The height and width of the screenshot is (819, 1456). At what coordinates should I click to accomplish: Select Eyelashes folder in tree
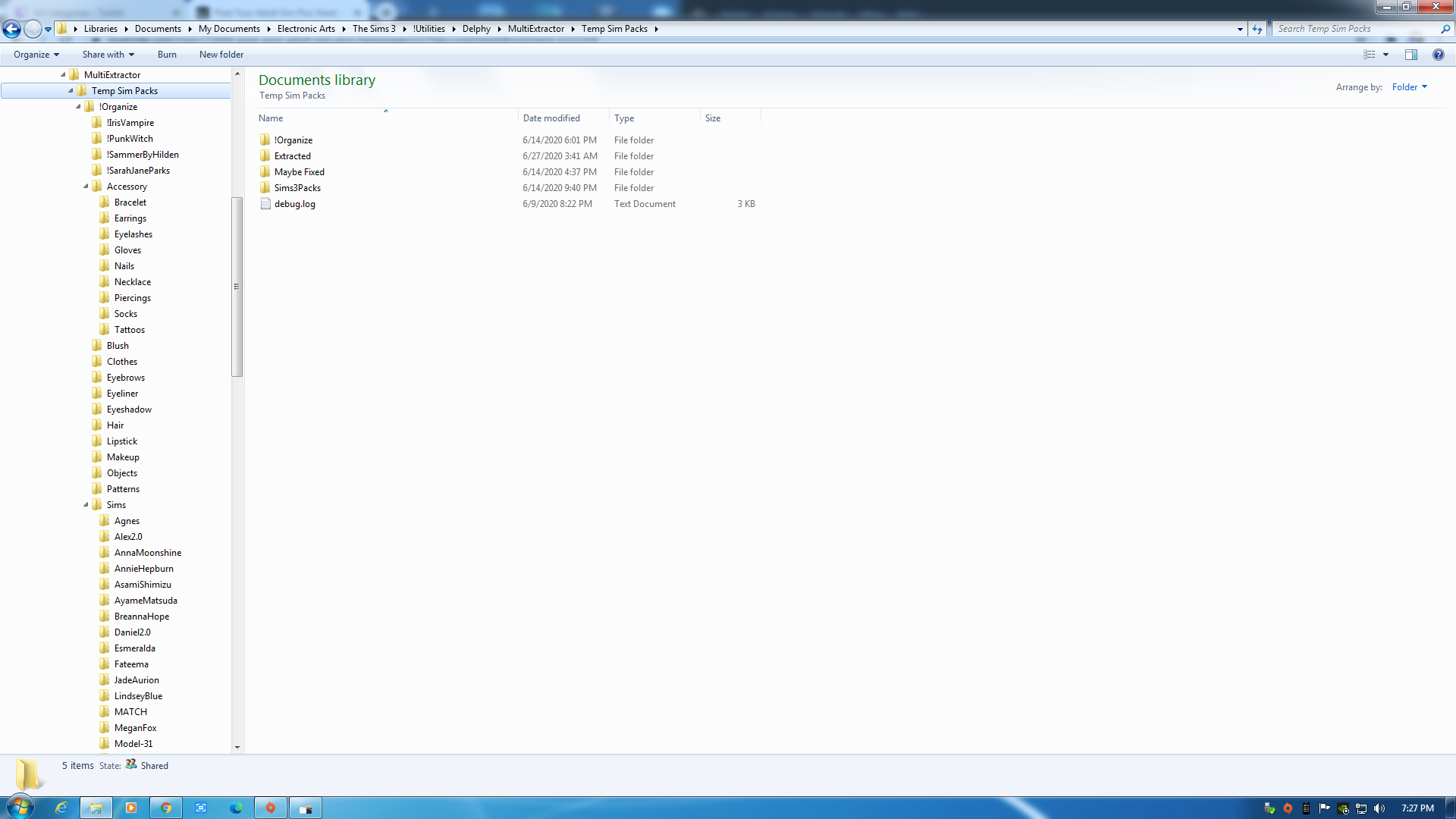133,234
